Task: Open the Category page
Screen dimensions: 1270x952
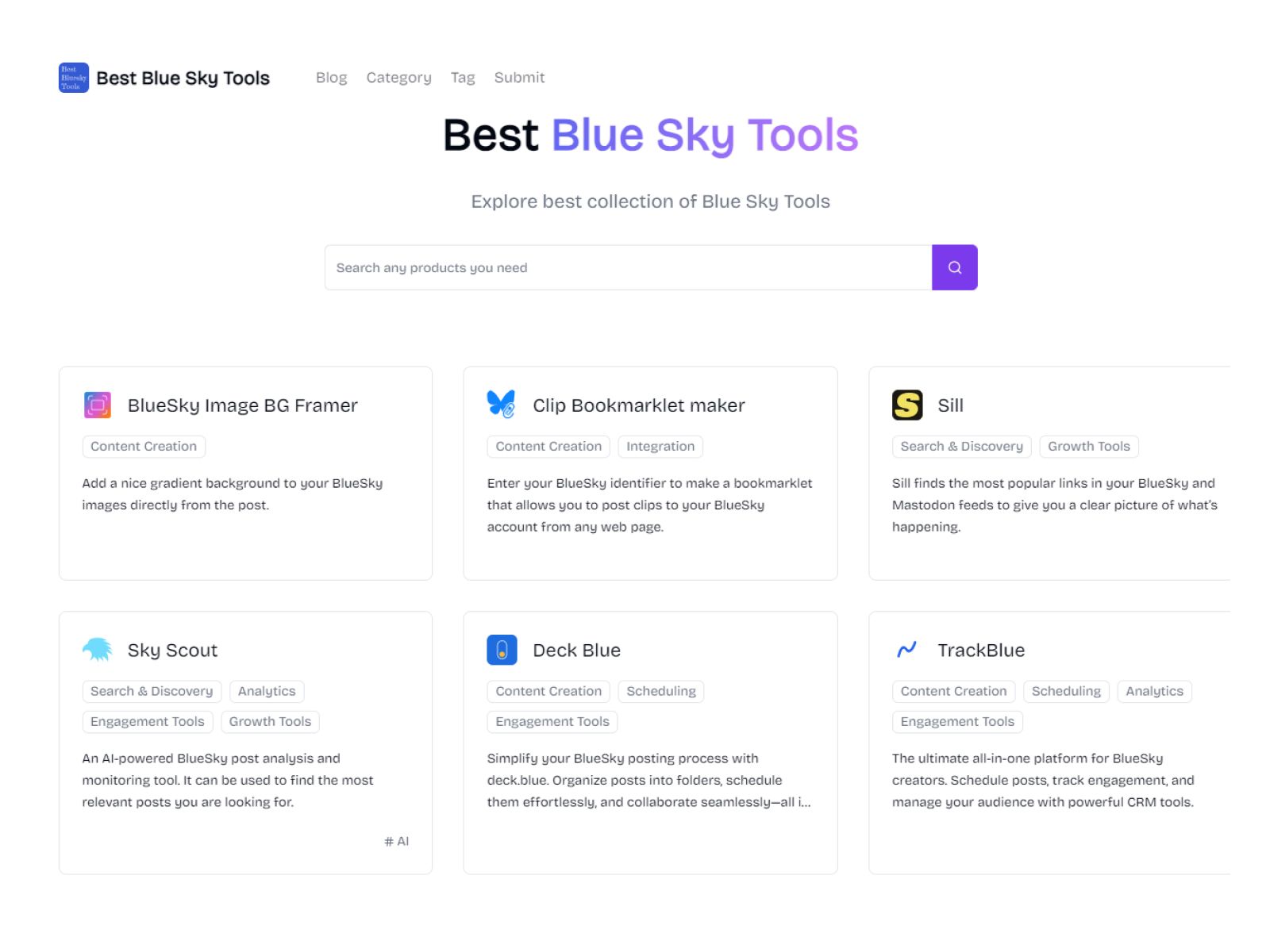Action: [398, 77]
